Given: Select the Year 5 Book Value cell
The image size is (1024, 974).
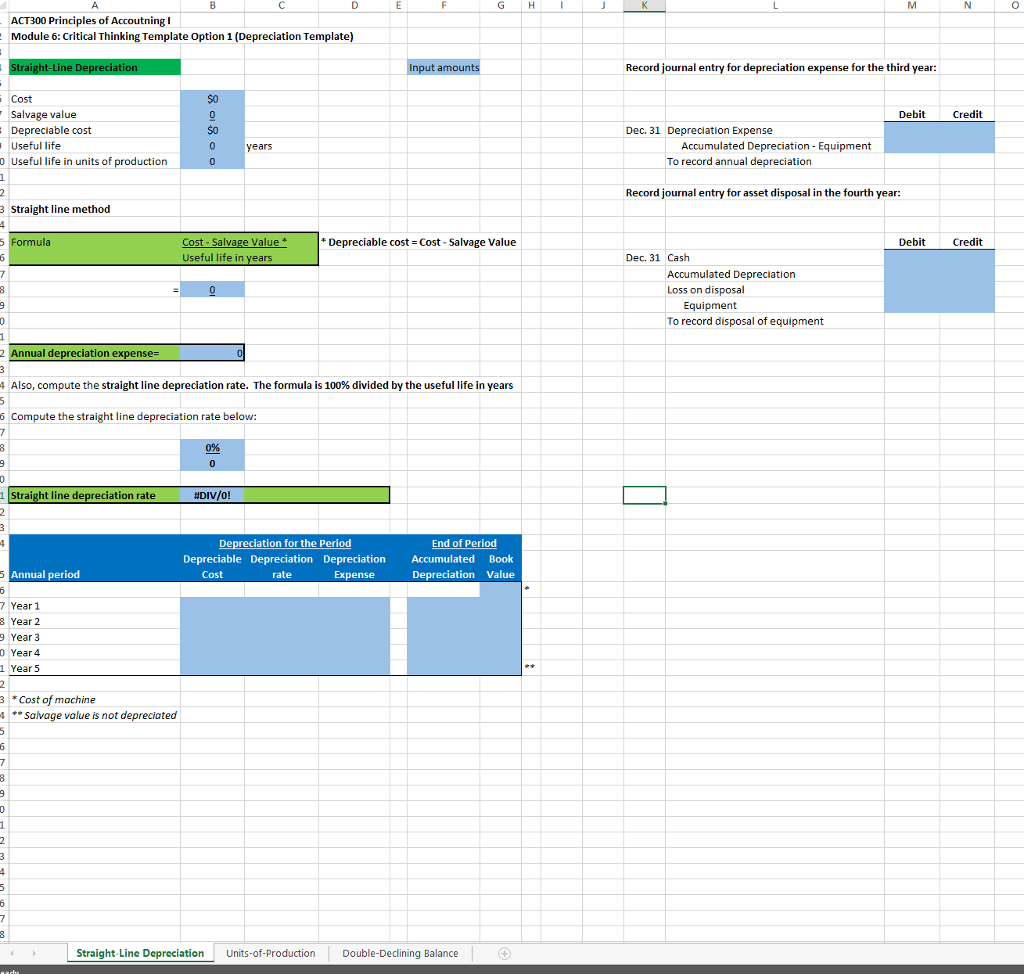Looking at the screenshot, I should (500, 668).
